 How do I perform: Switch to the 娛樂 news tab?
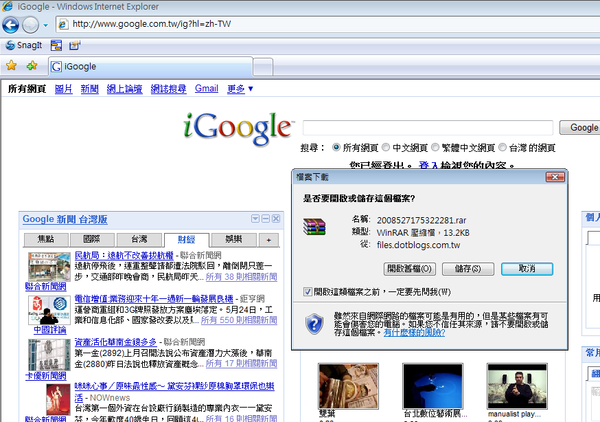233,240
